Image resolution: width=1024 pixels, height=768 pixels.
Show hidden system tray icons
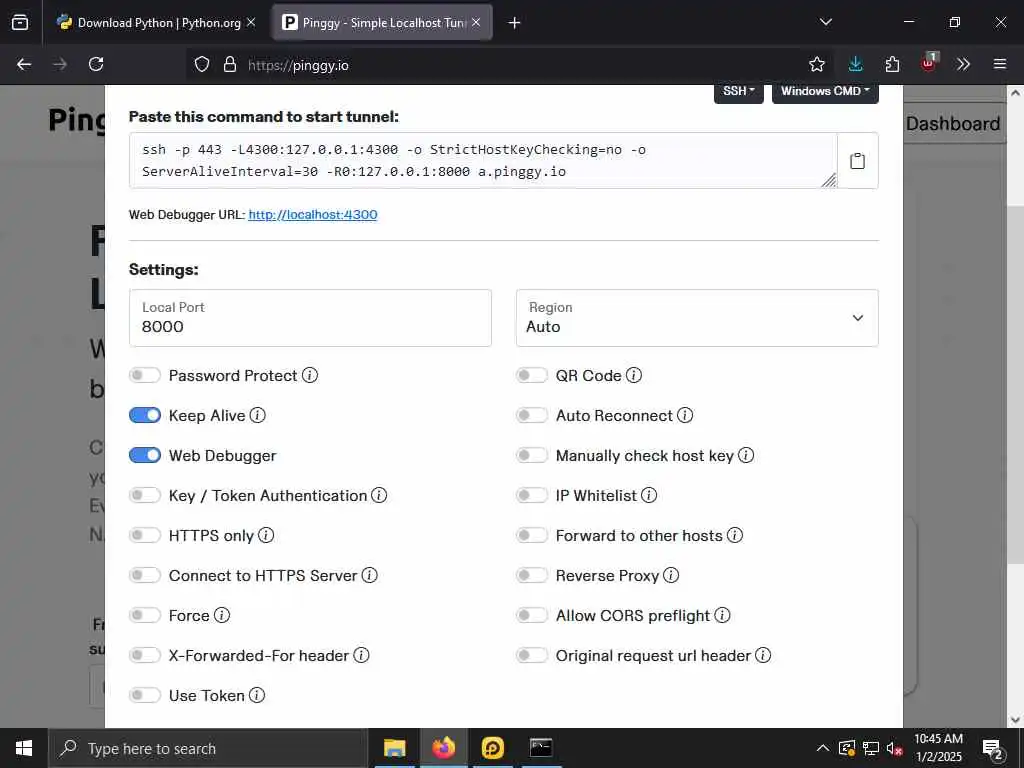click(x=823, y=748)
